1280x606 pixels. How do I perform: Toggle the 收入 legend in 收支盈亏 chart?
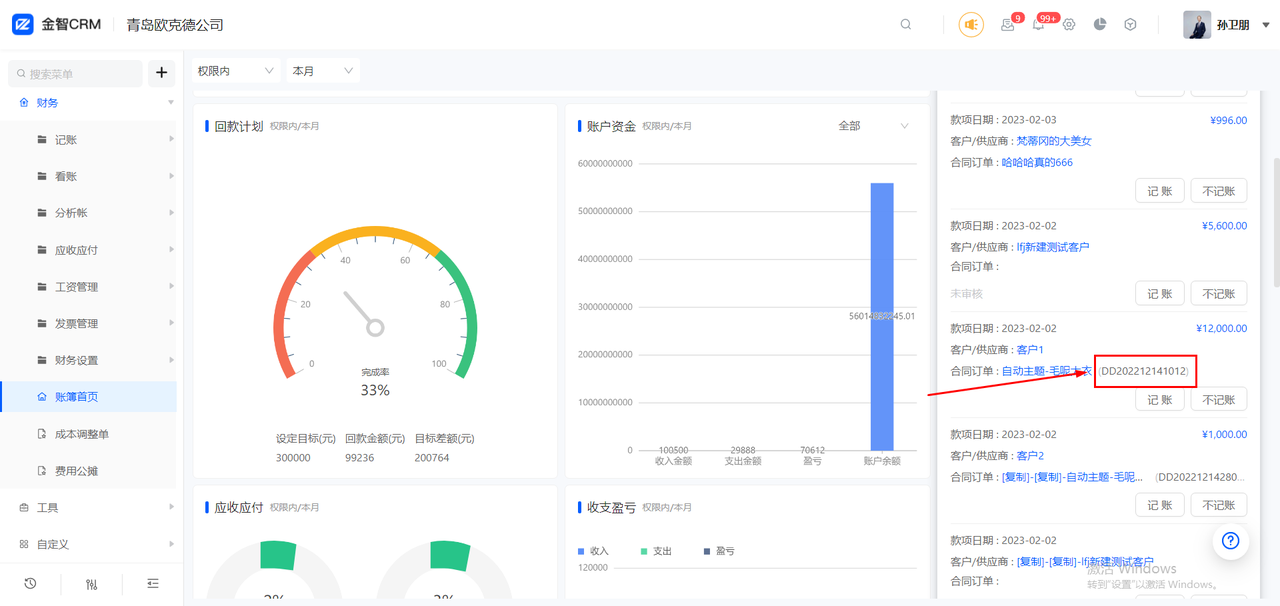[x=593, y=551]
